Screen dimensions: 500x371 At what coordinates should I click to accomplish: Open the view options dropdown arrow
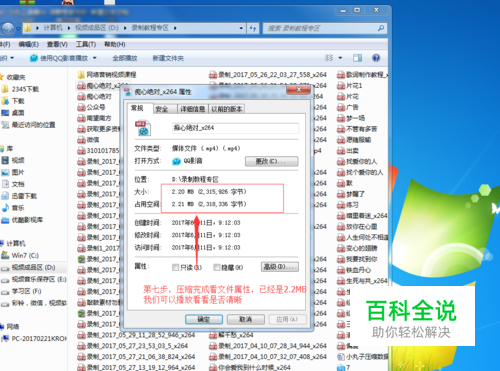click(x=340, y=58)
